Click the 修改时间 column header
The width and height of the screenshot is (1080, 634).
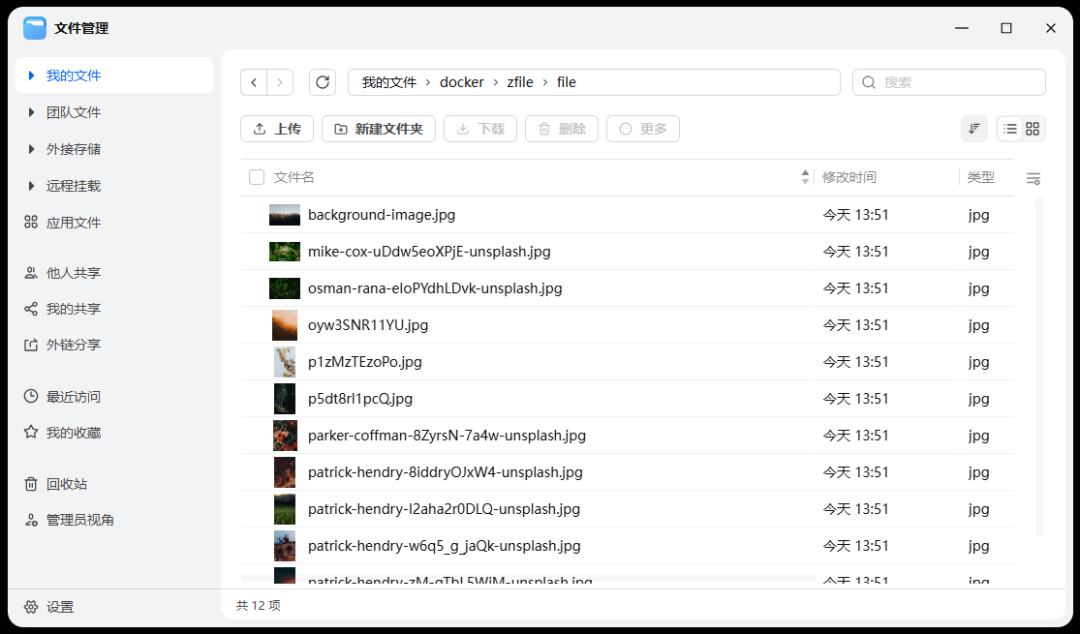pos(849,177)
